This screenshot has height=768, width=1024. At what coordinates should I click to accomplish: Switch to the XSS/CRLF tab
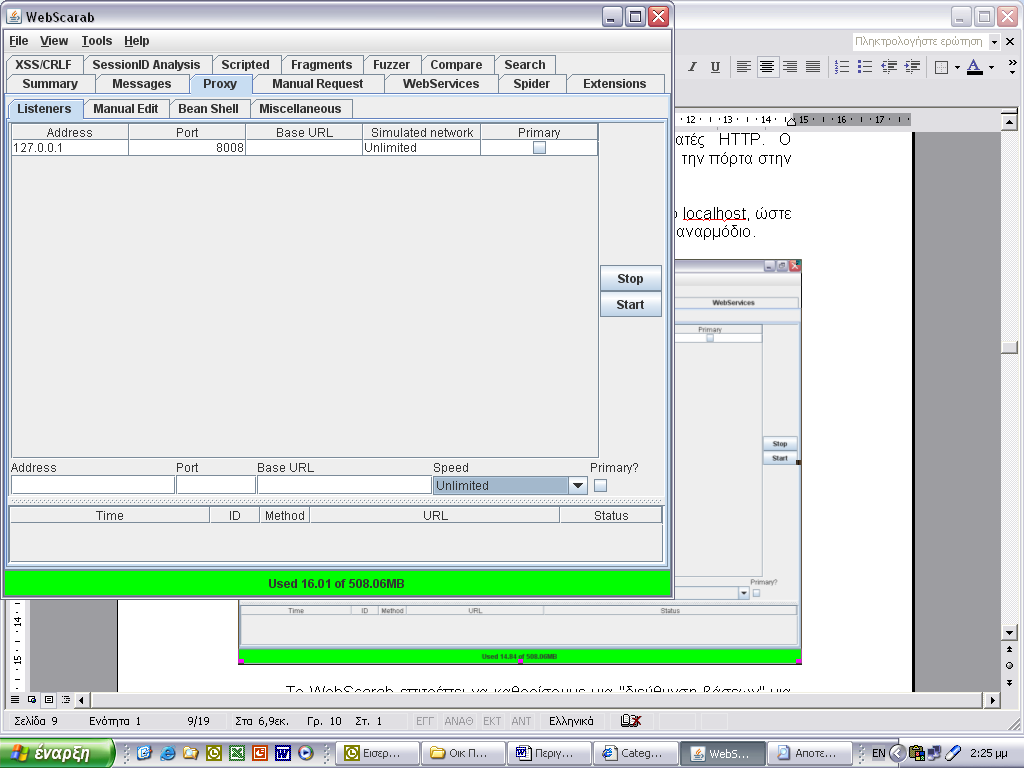(x=44, y=65)
